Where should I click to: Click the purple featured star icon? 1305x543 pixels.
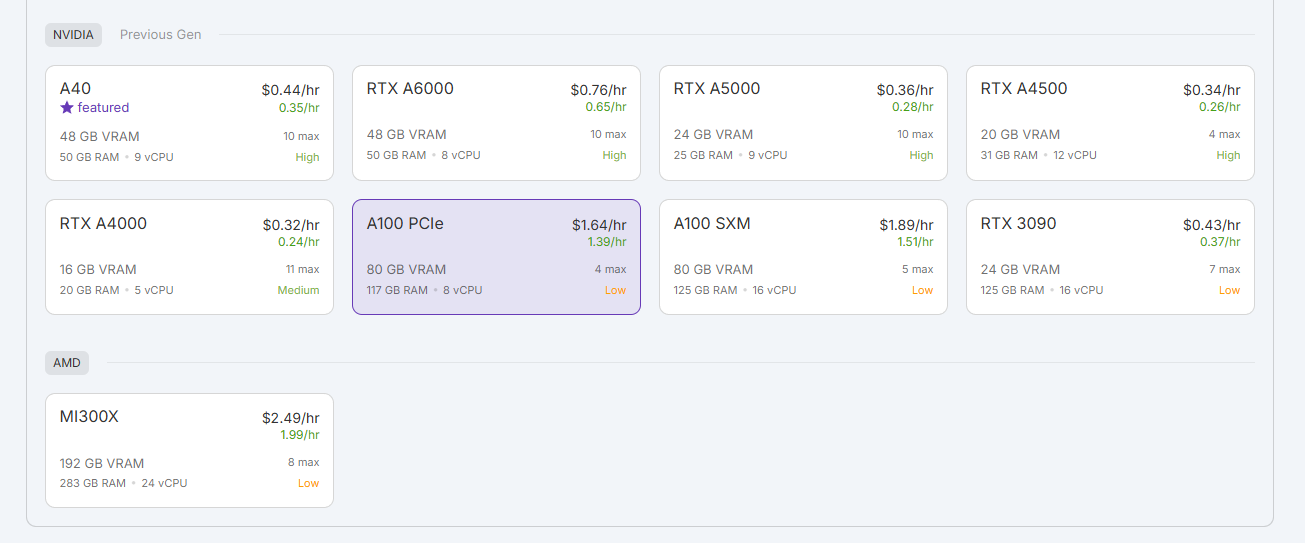[67, 108]
